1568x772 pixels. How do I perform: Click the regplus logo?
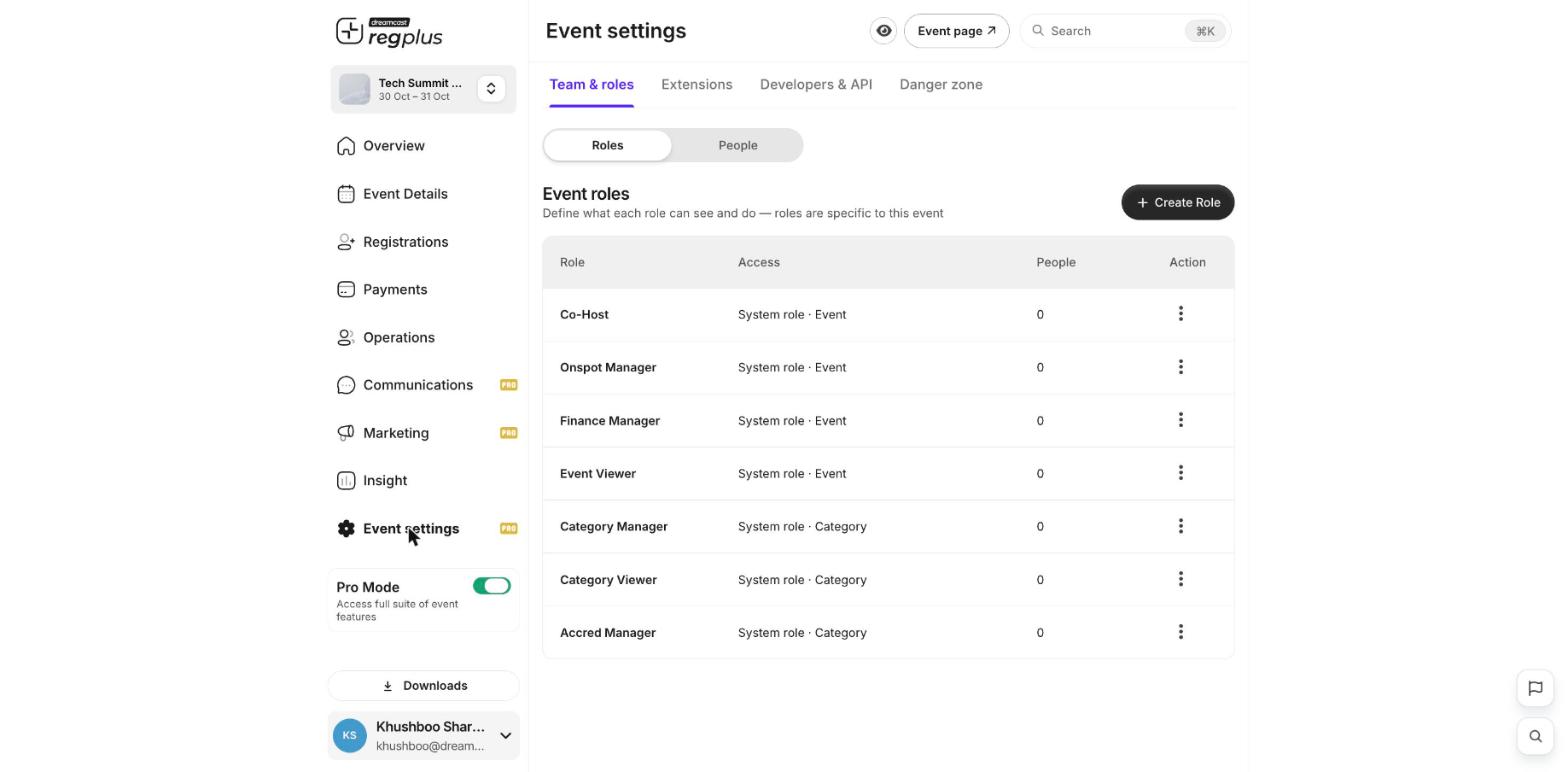(x=389, y=32)
